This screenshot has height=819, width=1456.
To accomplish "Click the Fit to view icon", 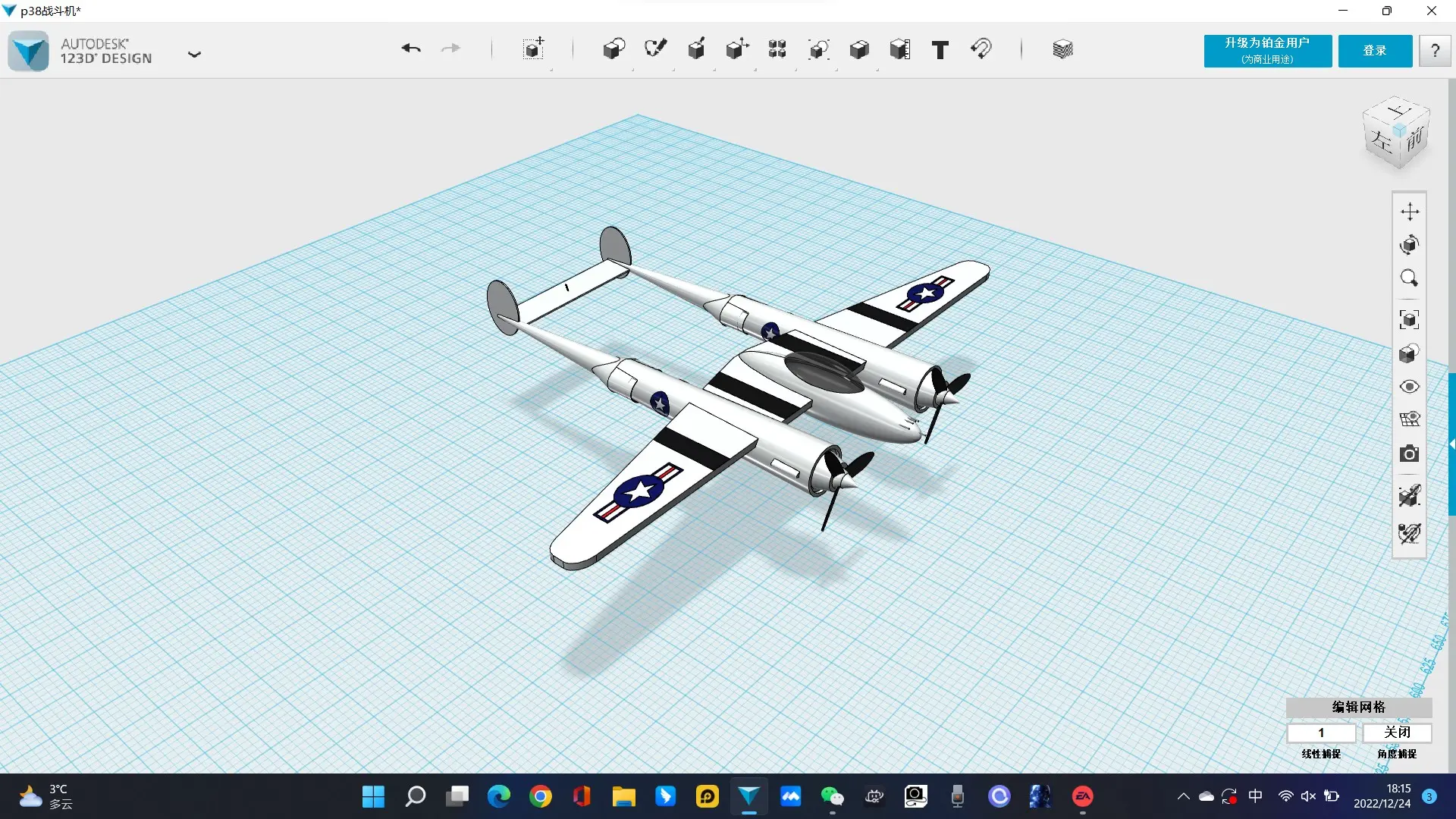I will point(1410,319).
